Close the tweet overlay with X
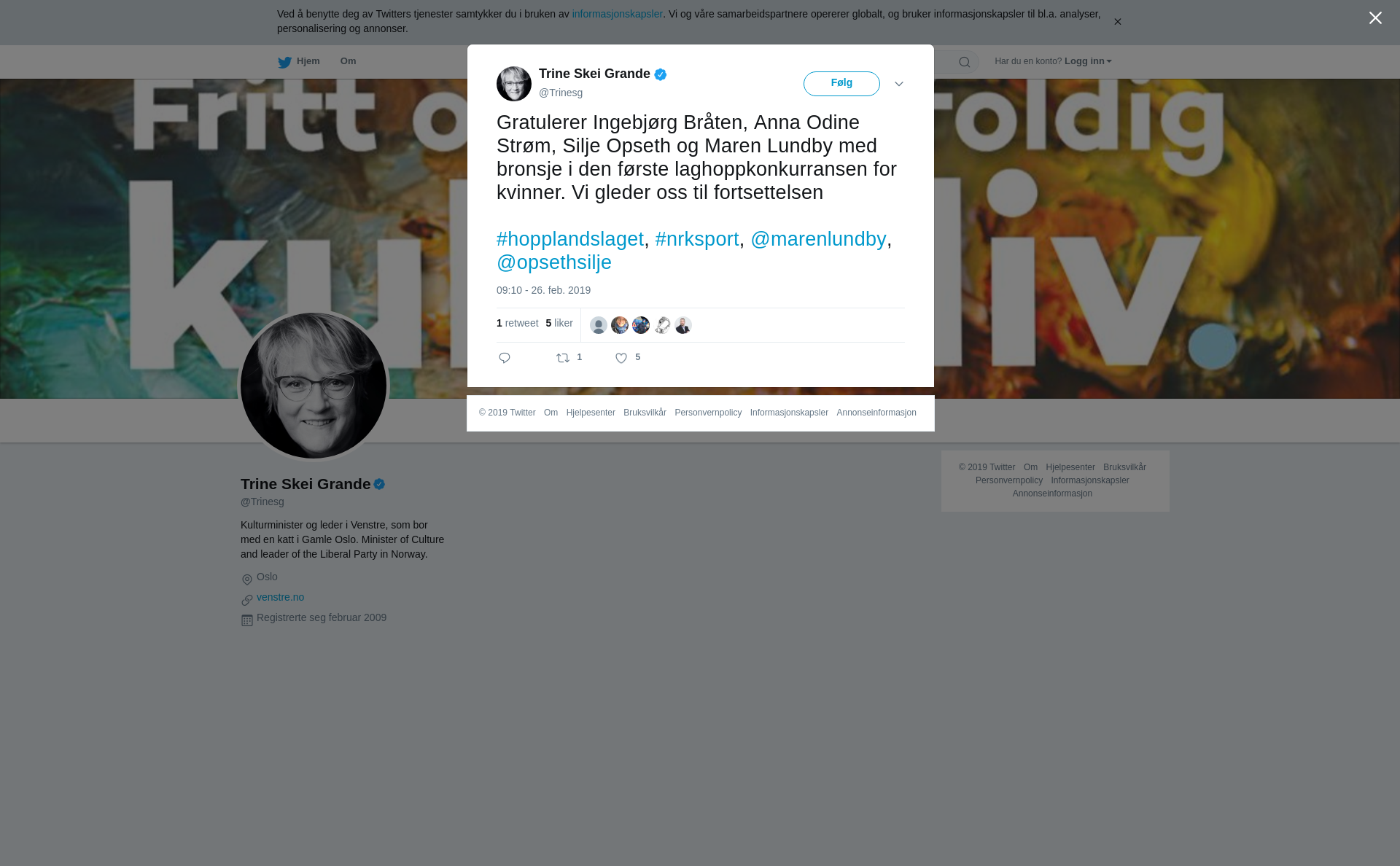 point(1375,18)
